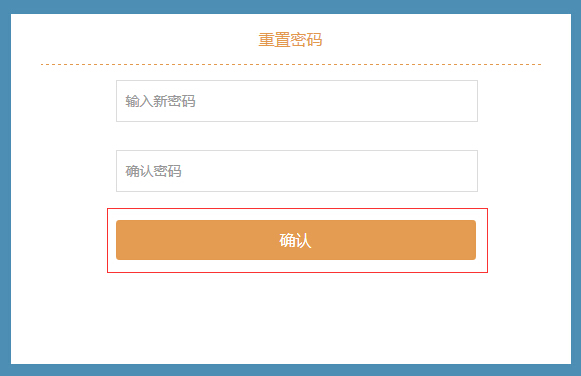Select the second password box above the button
Image resolution: width=581 pixels, height=376 pixels.
click(x=297, y=171)
